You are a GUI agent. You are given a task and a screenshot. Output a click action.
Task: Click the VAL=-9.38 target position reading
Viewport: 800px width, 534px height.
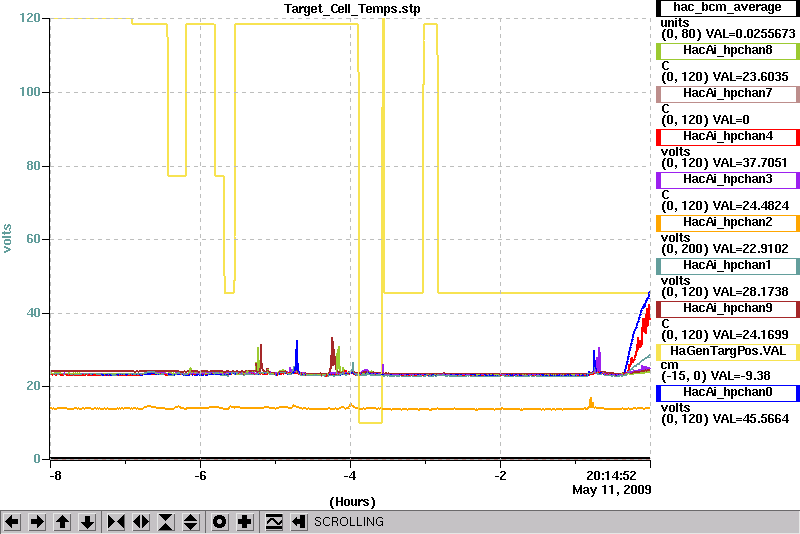(741, 376)
